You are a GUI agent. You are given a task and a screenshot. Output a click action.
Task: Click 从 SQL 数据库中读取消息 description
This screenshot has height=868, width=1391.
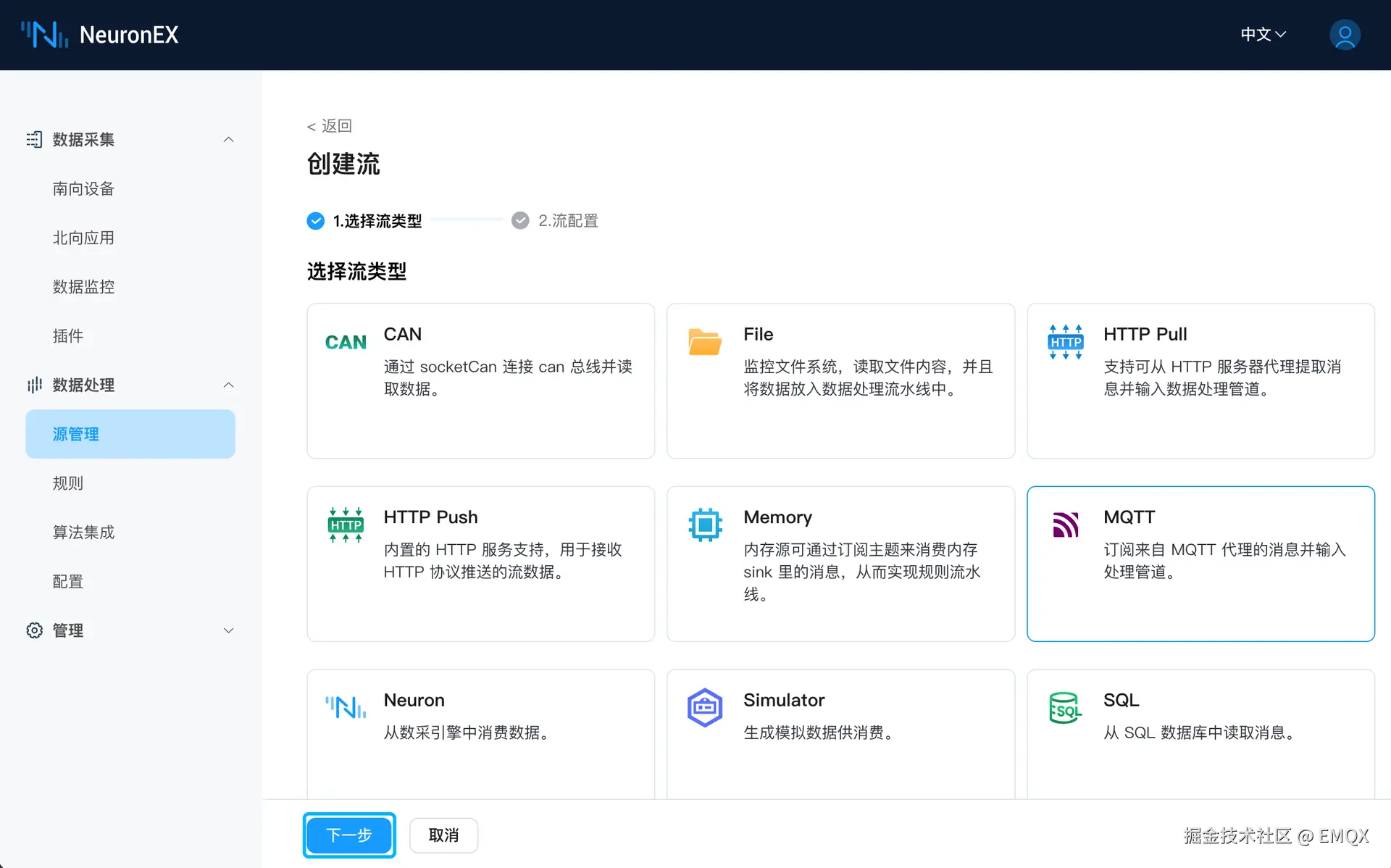pos(1201,733)
